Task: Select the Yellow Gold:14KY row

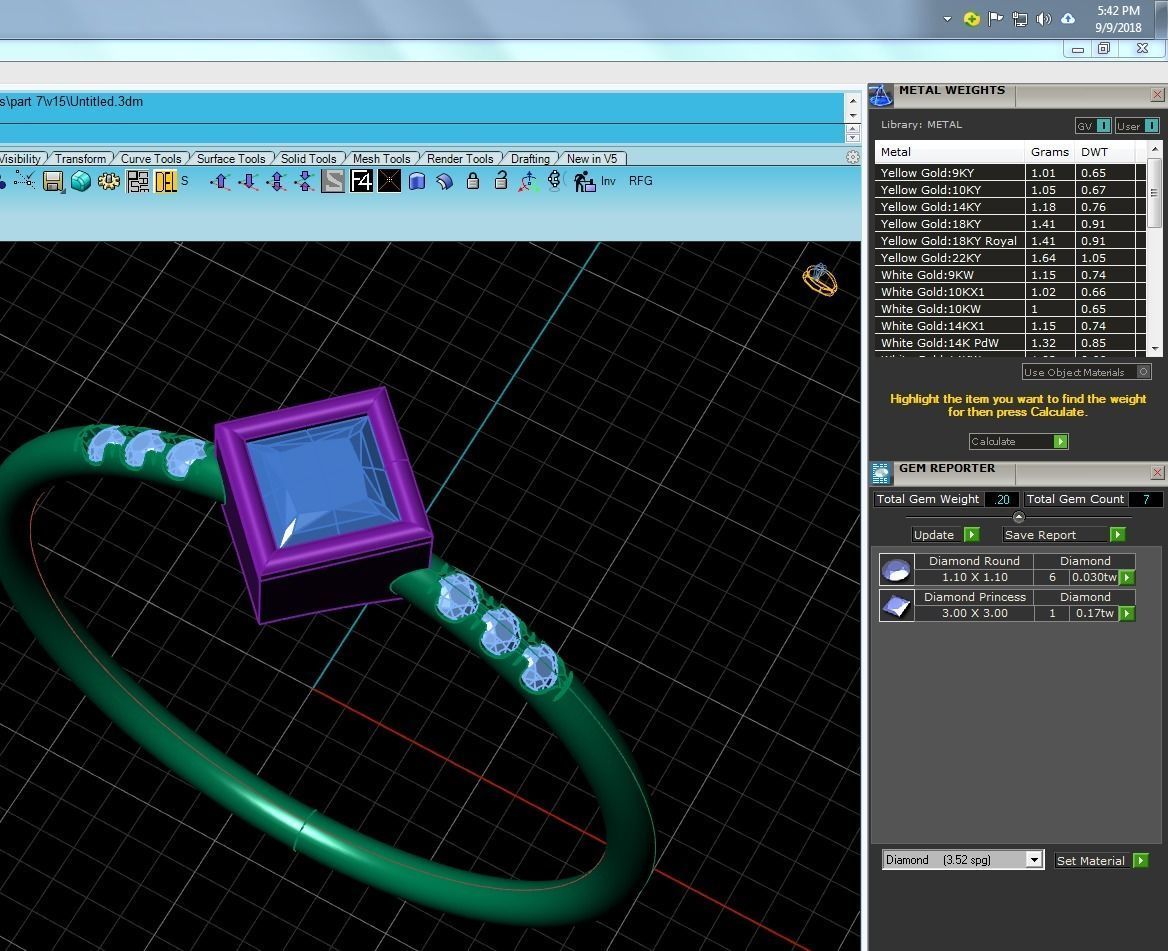Action: coord(1010,206)
